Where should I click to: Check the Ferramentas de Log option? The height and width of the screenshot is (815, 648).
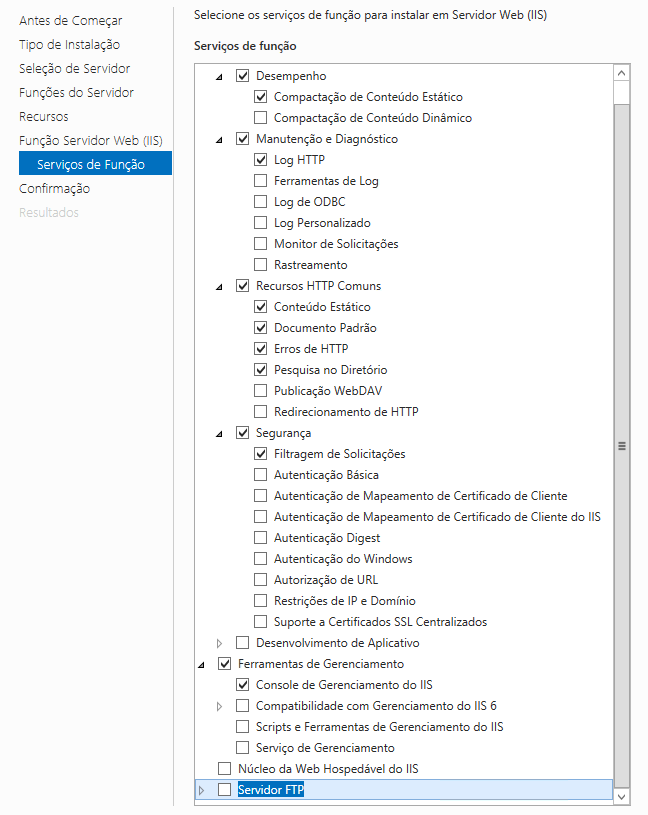click(x=261, y=181)
